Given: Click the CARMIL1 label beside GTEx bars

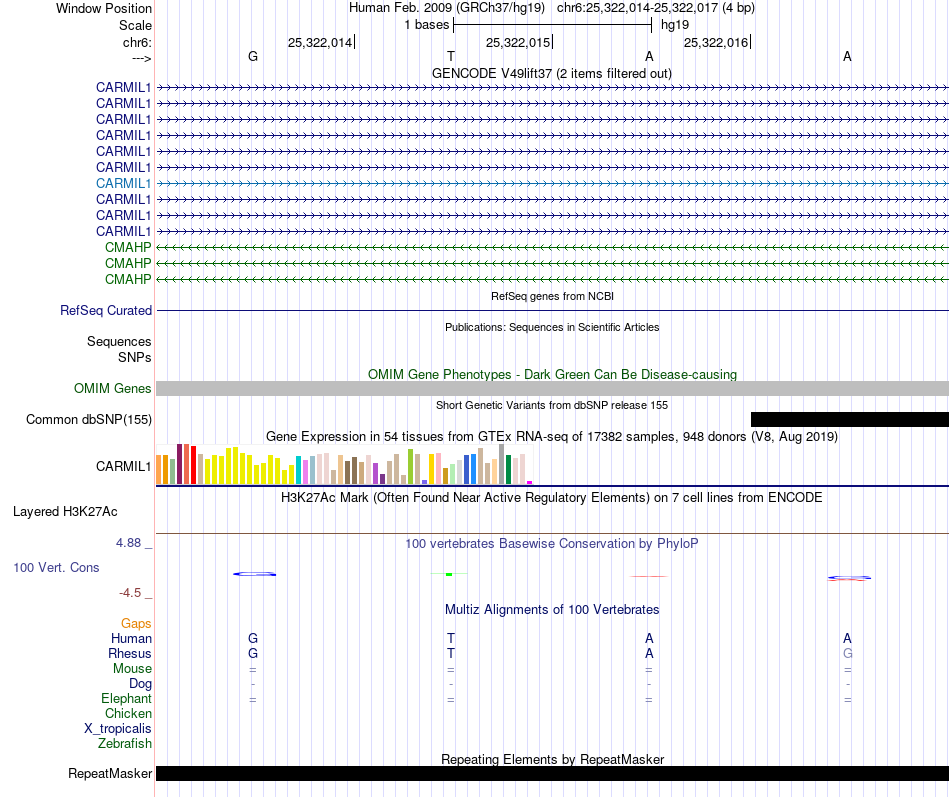Looking at the screenshot, I should pyautogui.click(x=123, y=466).
